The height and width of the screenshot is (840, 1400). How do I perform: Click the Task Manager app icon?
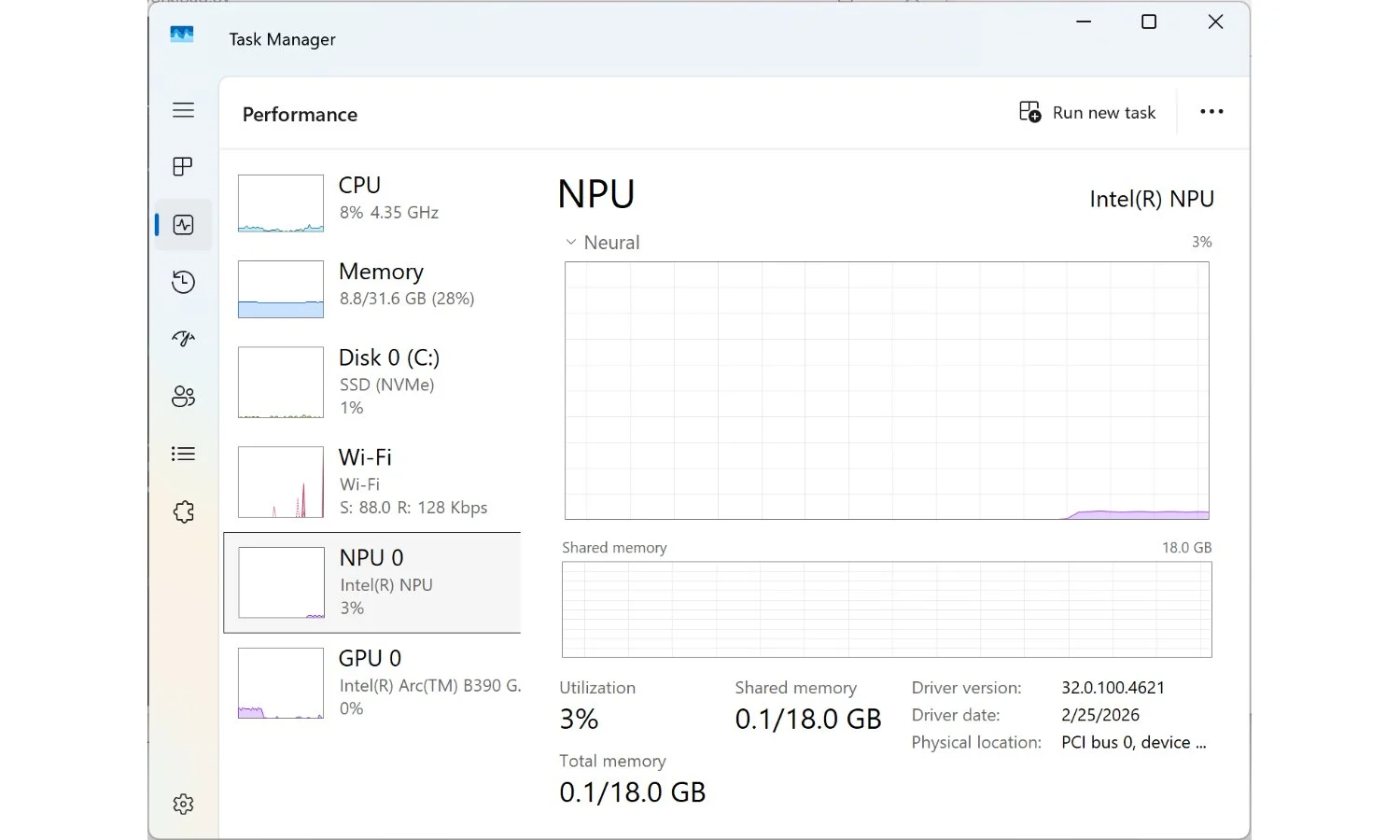click(x=182, y=35)
